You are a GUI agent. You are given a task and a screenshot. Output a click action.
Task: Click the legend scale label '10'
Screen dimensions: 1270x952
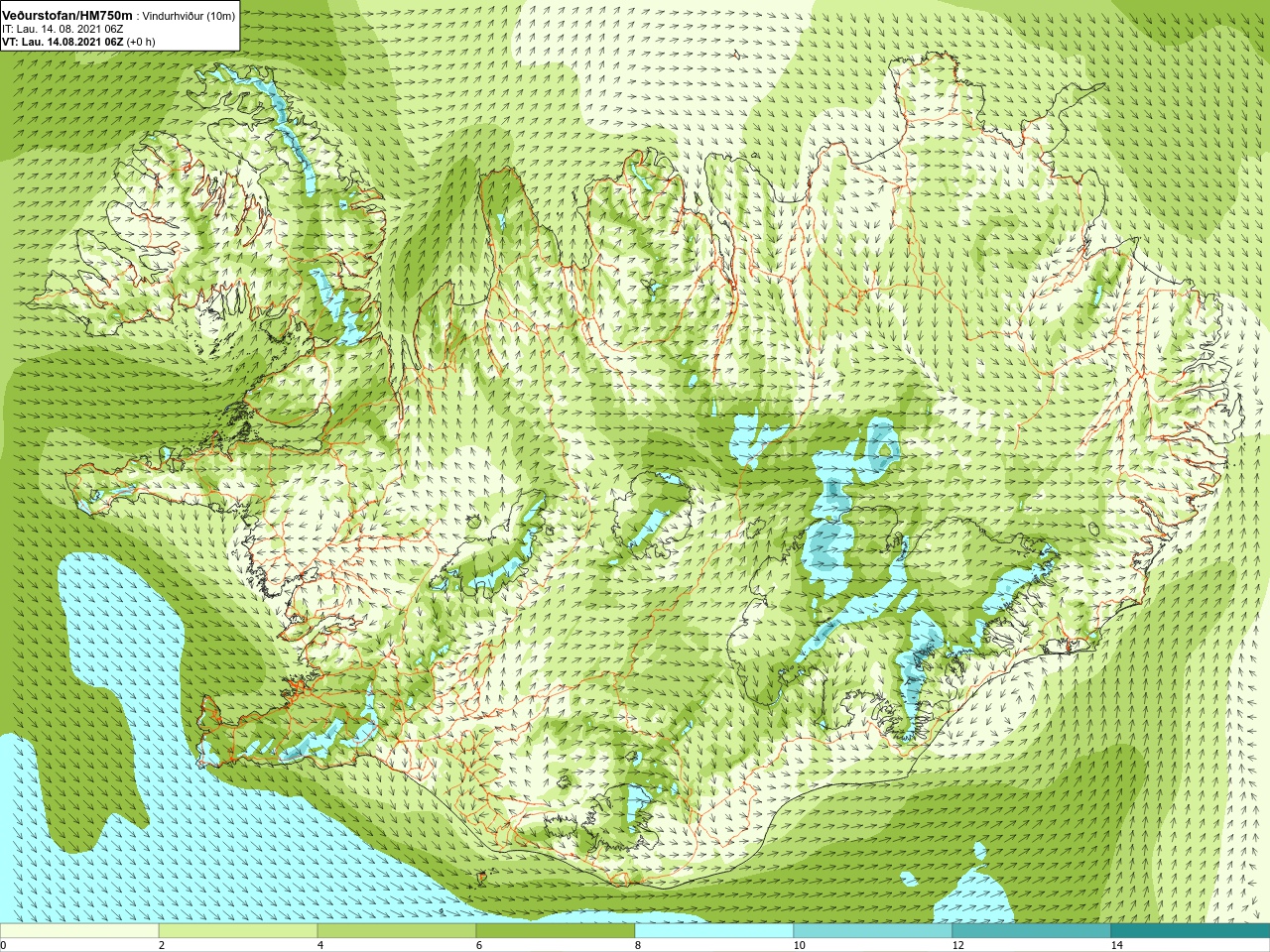(x=799, y=945)
